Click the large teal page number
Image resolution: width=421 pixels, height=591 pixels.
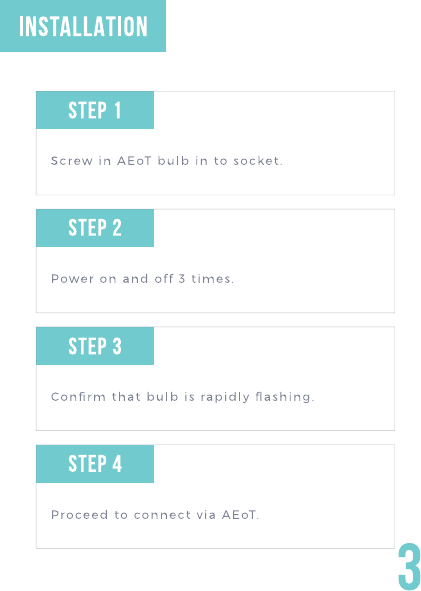tap(409, 567)
